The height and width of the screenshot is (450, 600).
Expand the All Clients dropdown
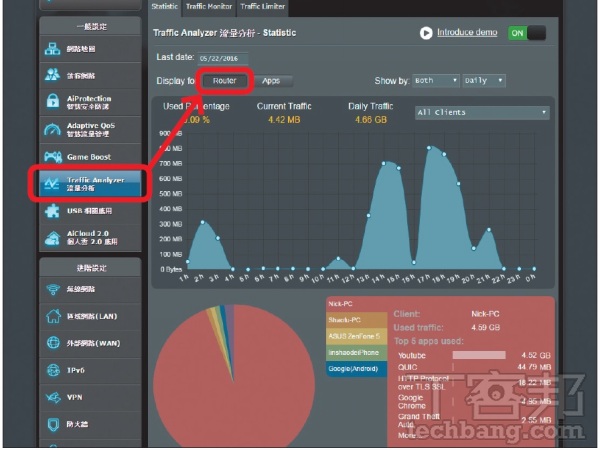coord(482,112)
